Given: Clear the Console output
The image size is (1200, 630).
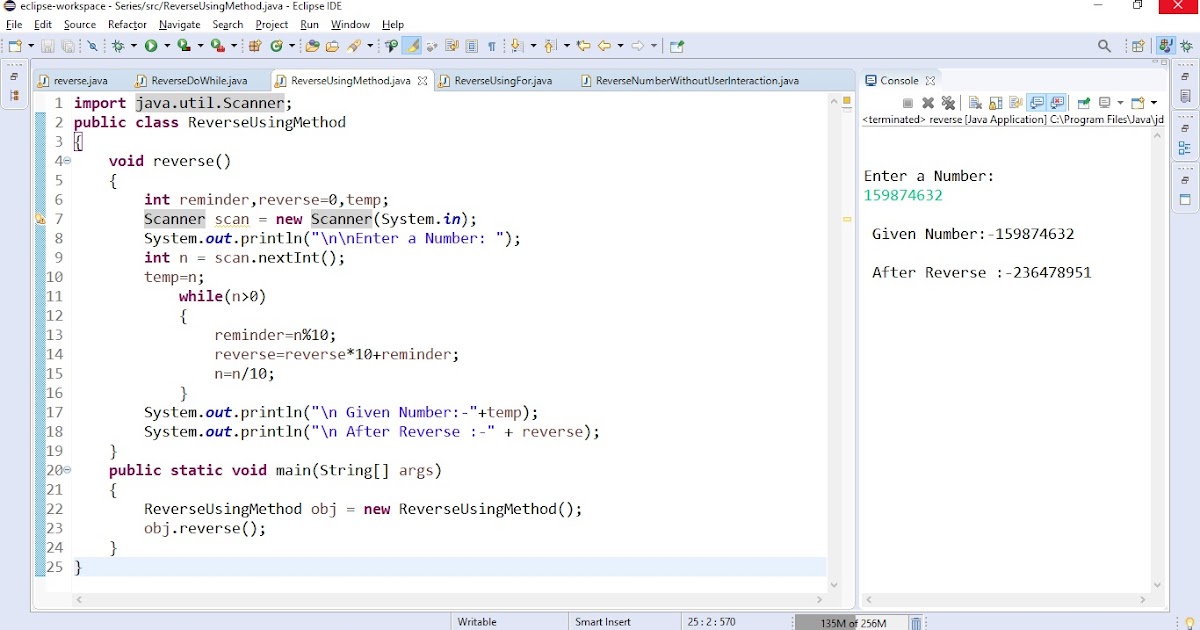Looking at the screenshot, I should pos(975,101).
